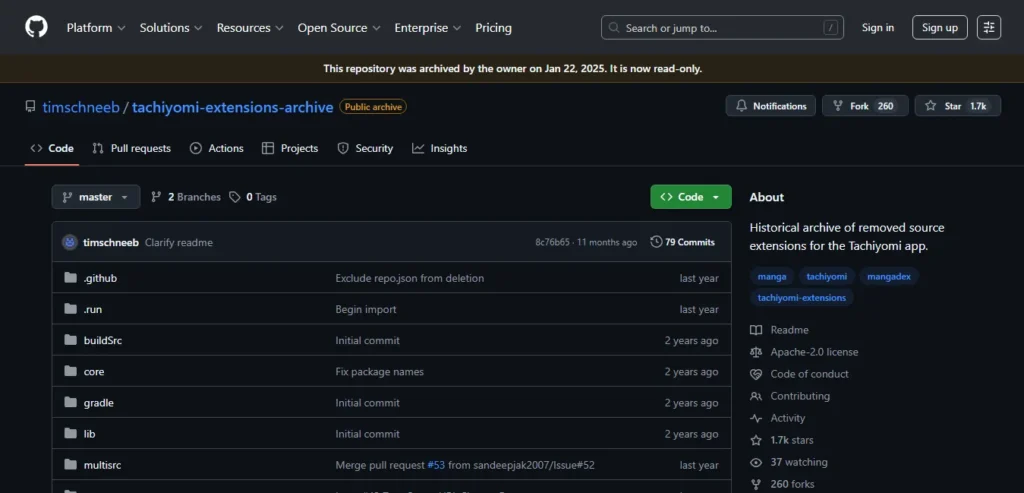This screenshot has height=493, width=1024.
Task: Expand the Enterprise menu
Action: 428,28
